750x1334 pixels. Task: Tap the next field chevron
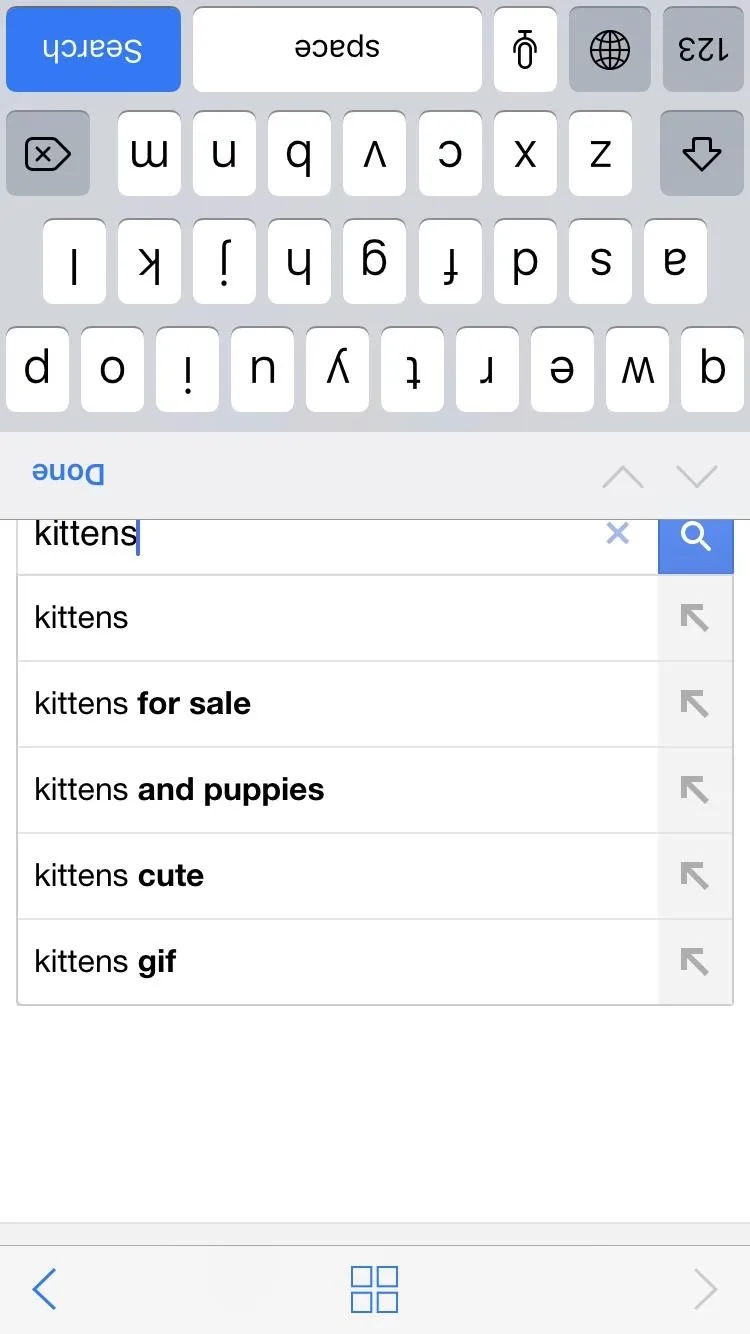click(697, 476)
